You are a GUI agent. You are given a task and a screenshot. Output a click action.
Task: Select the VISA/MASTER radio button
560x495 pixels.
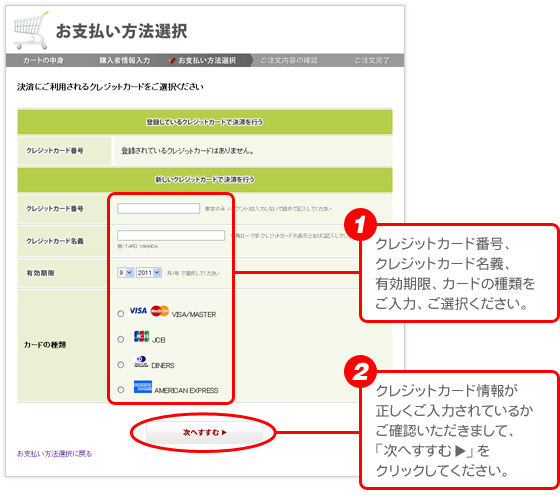(121, 314)
